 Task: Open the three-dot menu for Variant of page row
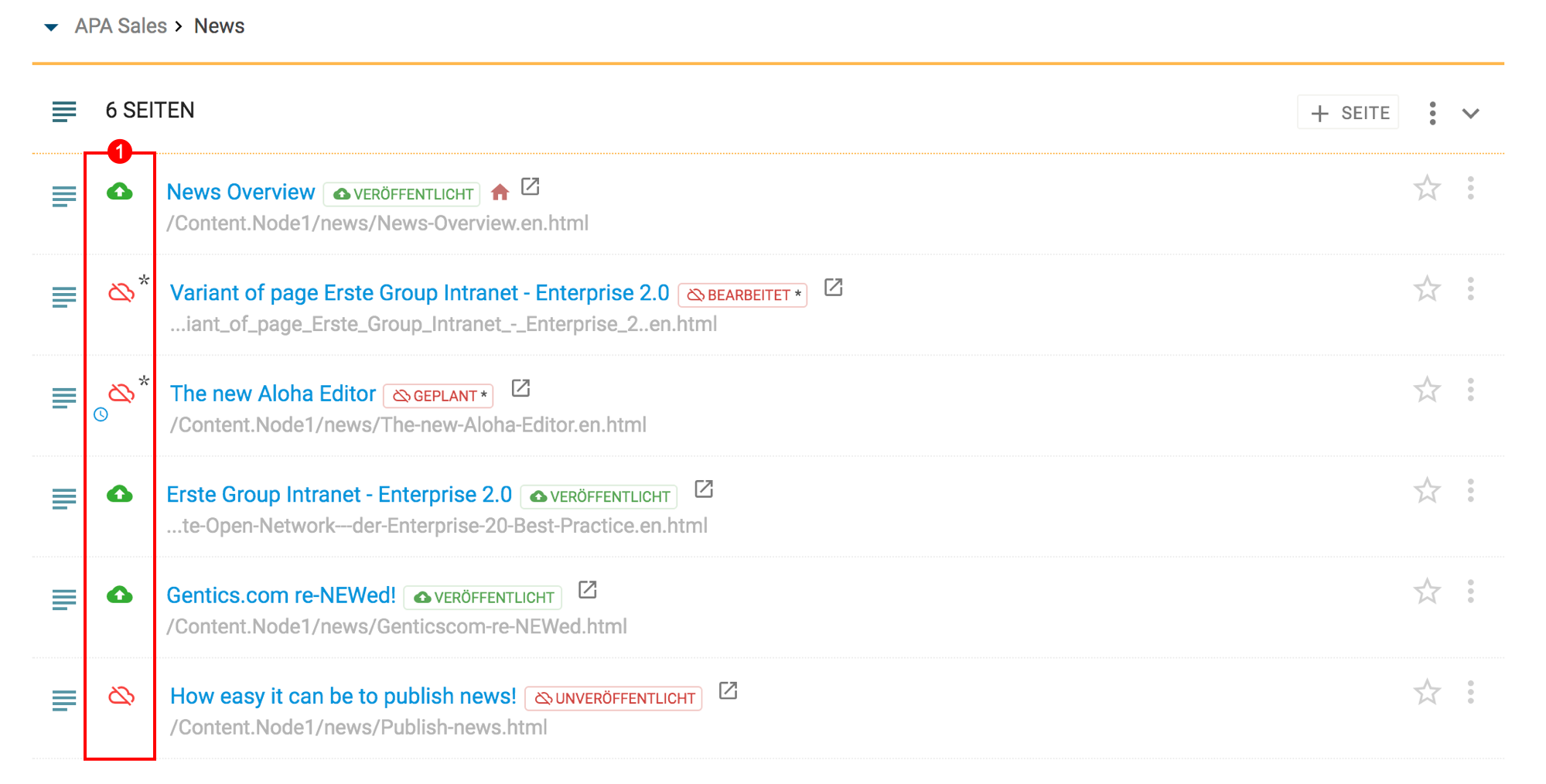pyautogui.click(x=1470, y=289)
